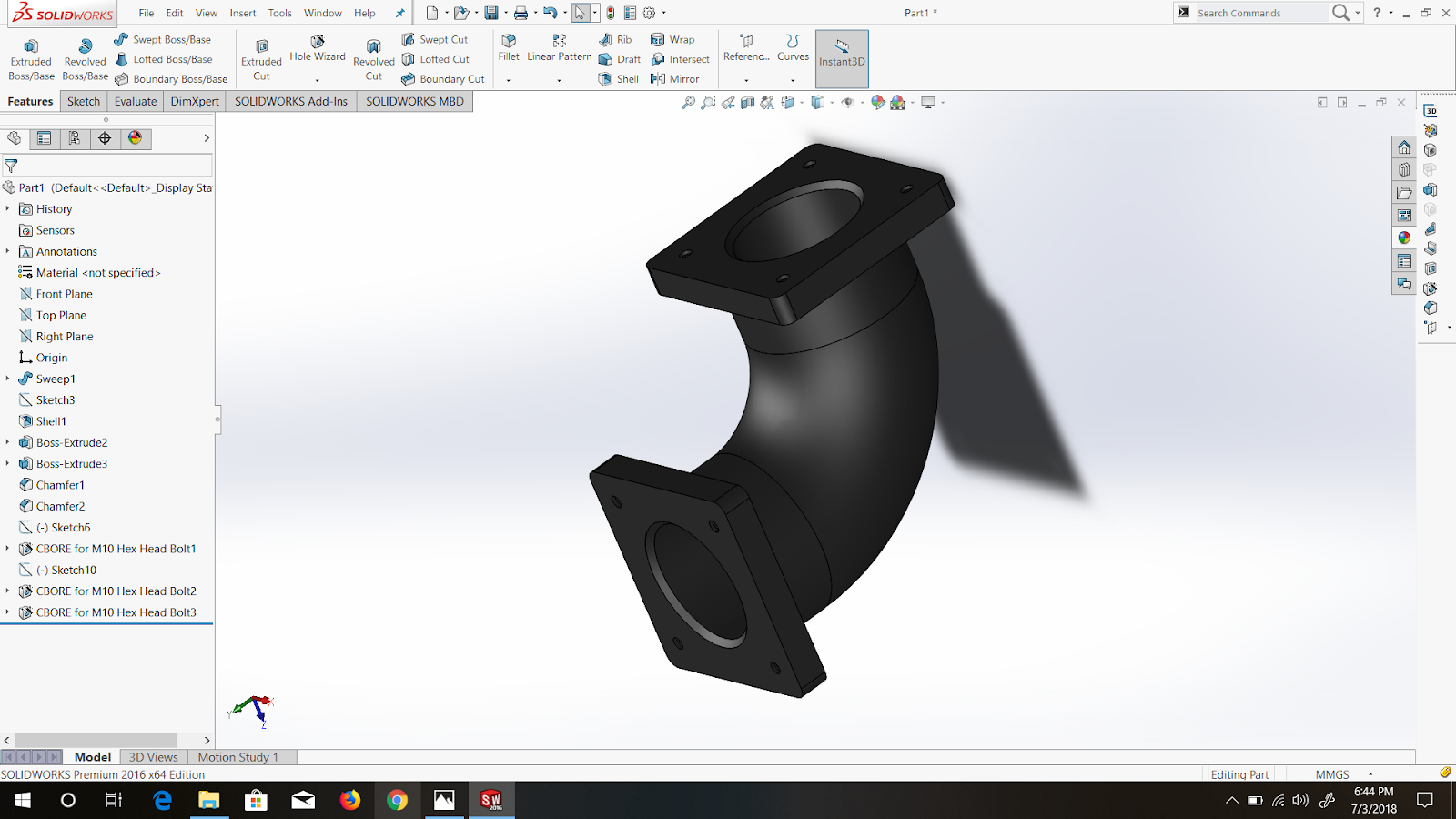Open the Display Style dropdown arrow
This screenshot has width=1456, height=819.
click(x=831, y=103)
